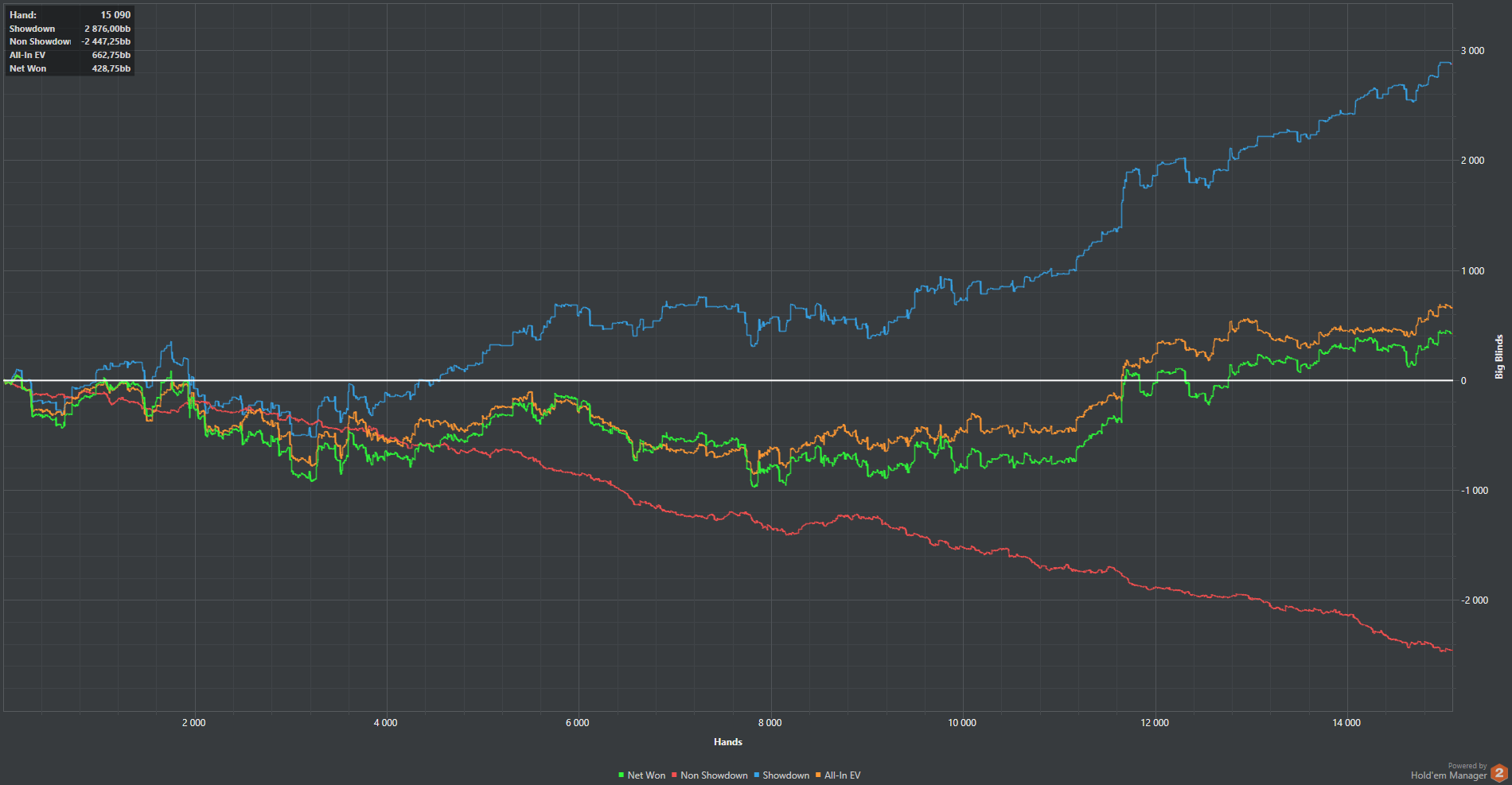1512x785 pixels.
Task: Click the red Non Showdown legend swatch
Action: (x=674, y=775)
